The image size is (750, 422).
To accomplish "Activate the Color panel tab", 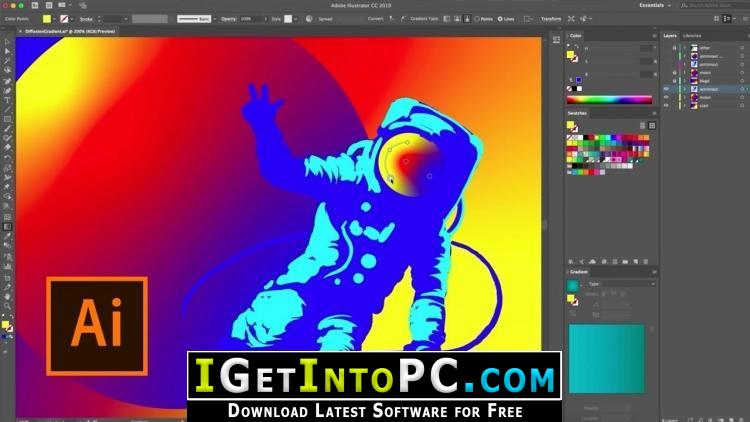I will (x=575, y=36).
